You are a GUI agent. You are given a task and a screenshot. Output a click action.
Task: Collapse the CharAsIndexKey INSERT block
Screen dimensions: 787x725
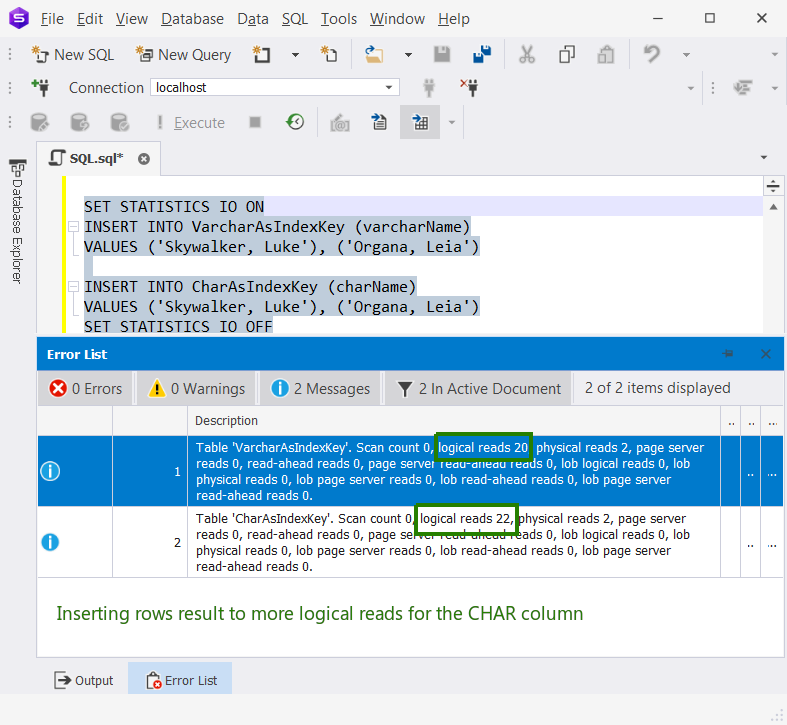click(x=73, y=287)
